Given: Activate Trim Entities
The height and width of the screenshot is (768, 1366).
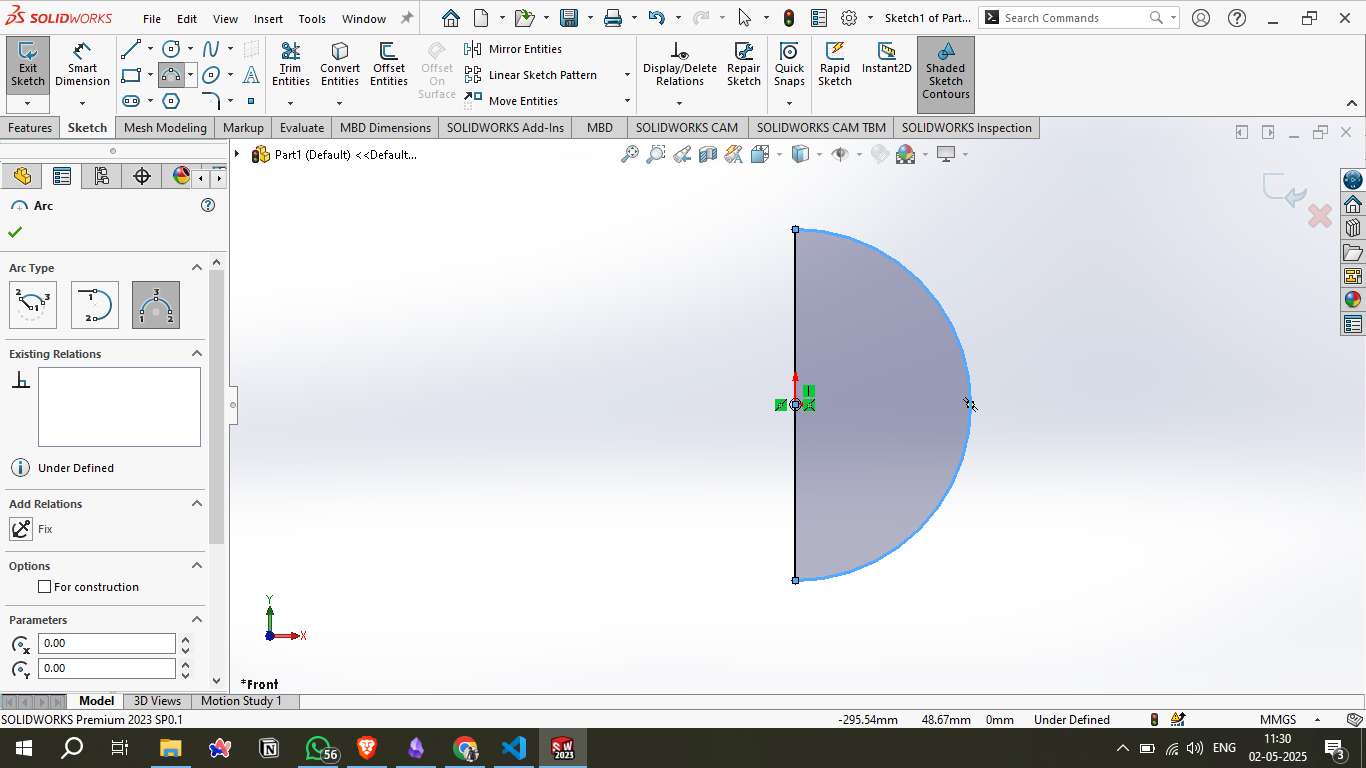Looking at the screenshot, I should (x=291, y=65).
